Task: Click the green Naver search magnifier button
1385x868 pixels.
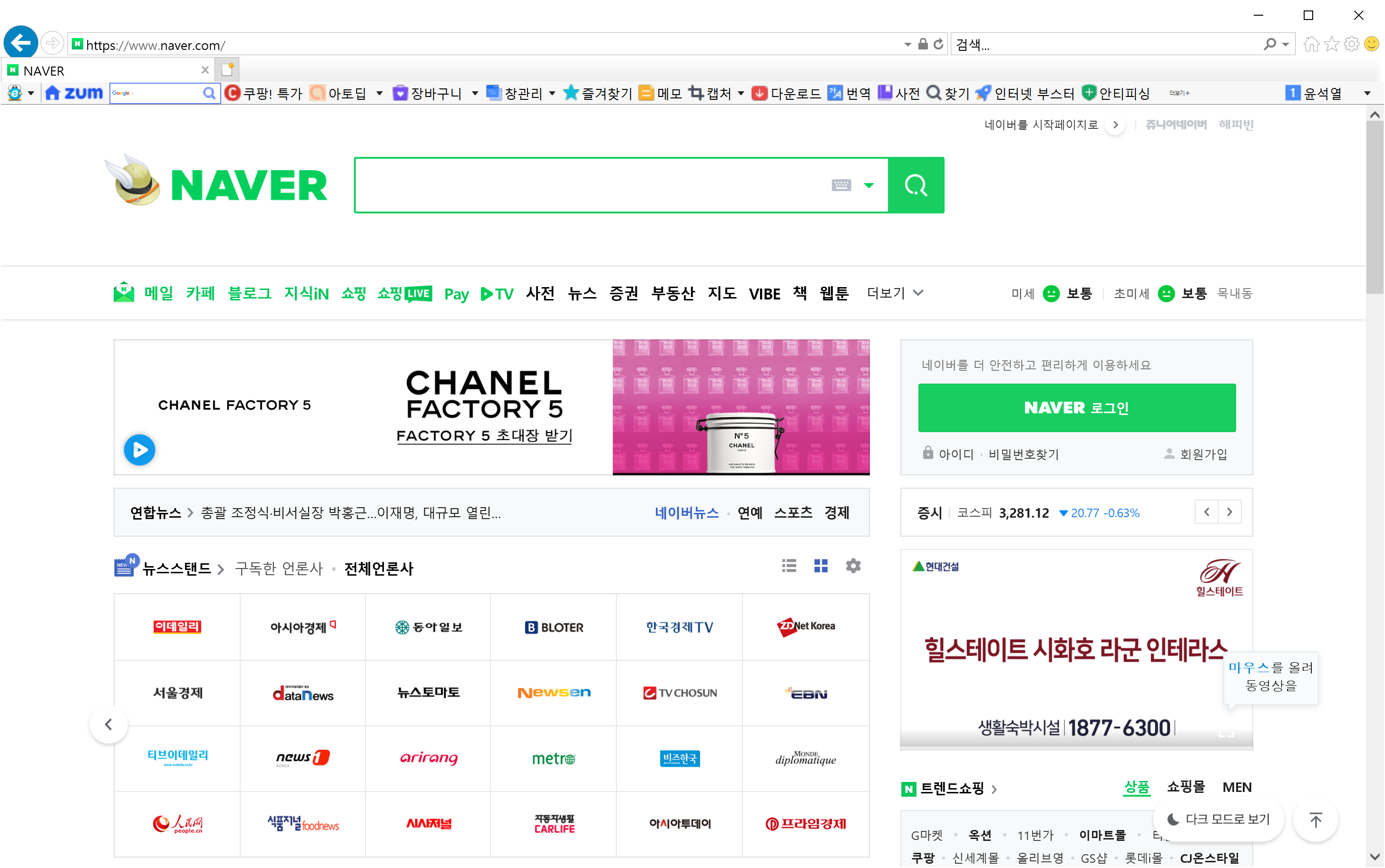Action: pyautogui.click(x=915, y=185)
